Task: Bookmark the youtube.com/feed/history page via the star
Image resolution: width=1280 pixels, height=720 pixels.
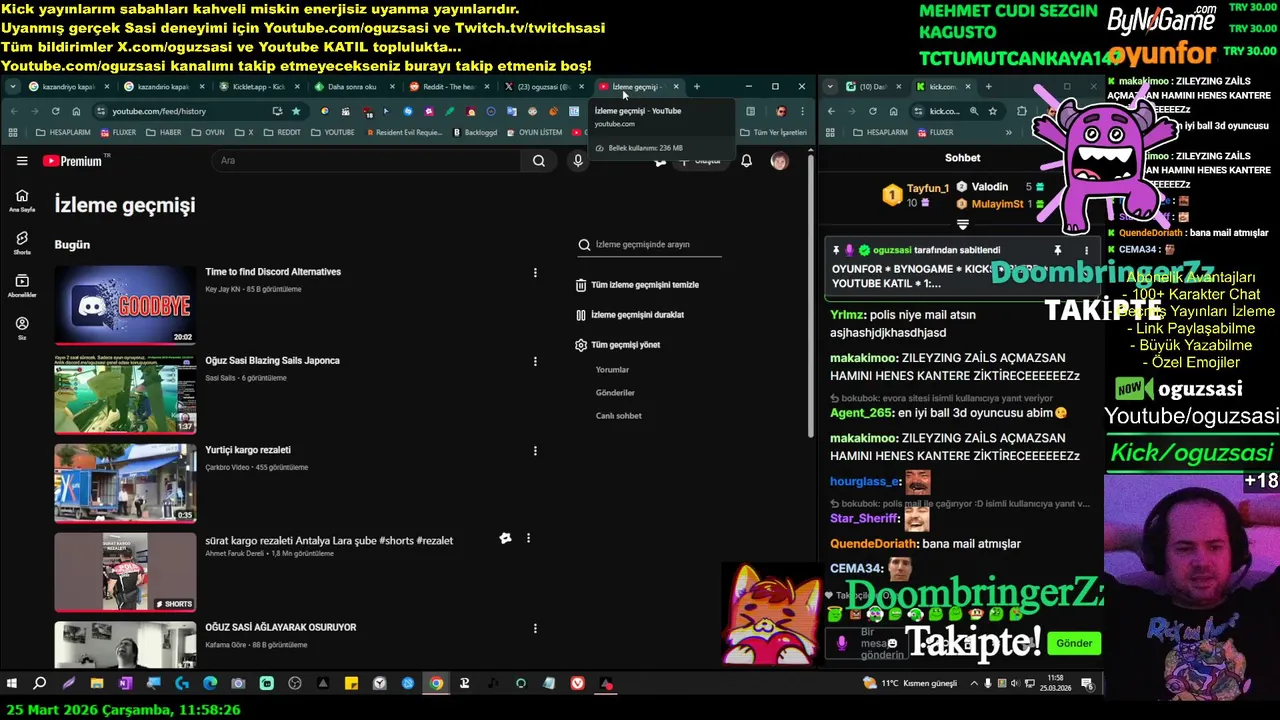Action: [x=296, y=111]
